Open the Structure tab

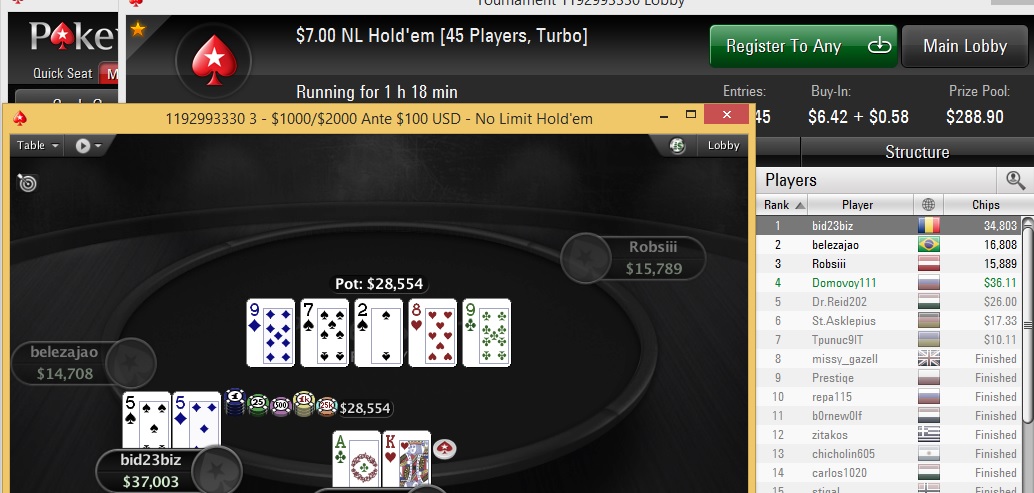tap(917, 152)
